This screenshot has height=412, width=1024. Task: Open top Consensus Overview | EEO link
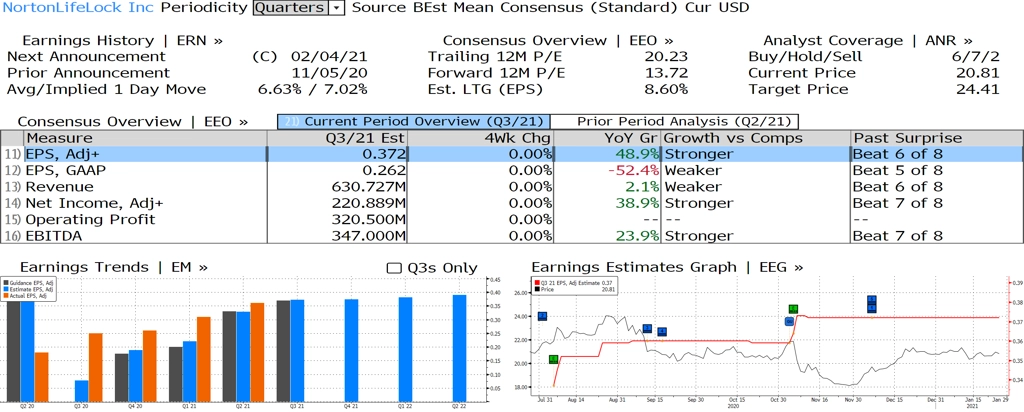point(558,40)
